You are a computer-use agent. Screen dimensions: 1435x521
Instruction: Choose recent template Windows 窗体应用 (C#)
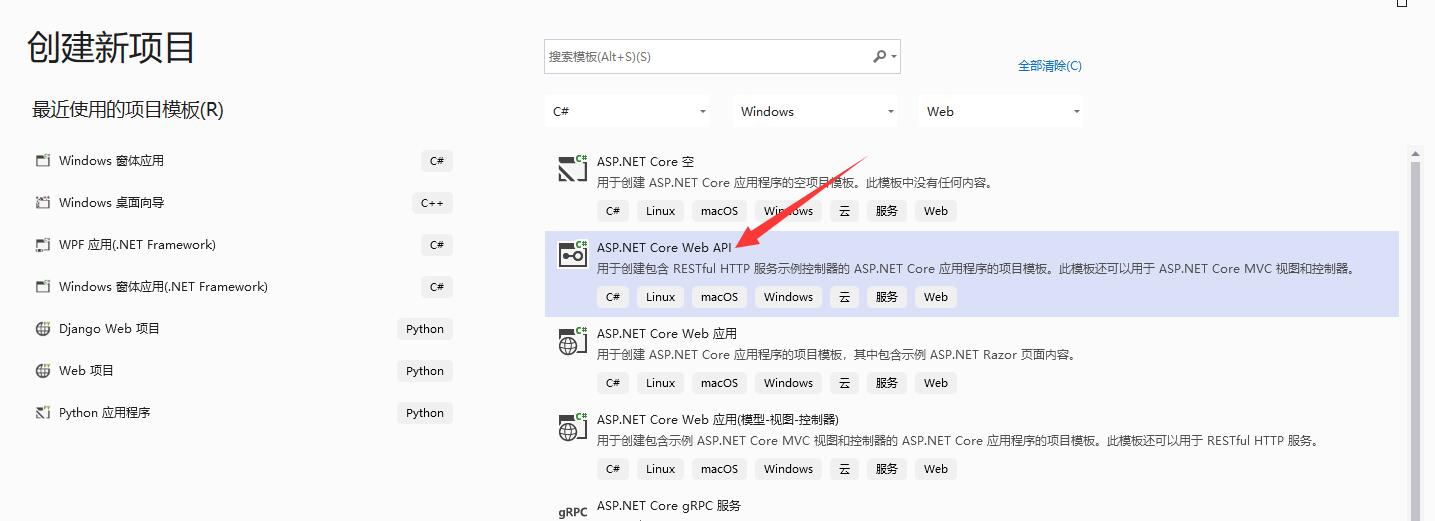[243, 161]
